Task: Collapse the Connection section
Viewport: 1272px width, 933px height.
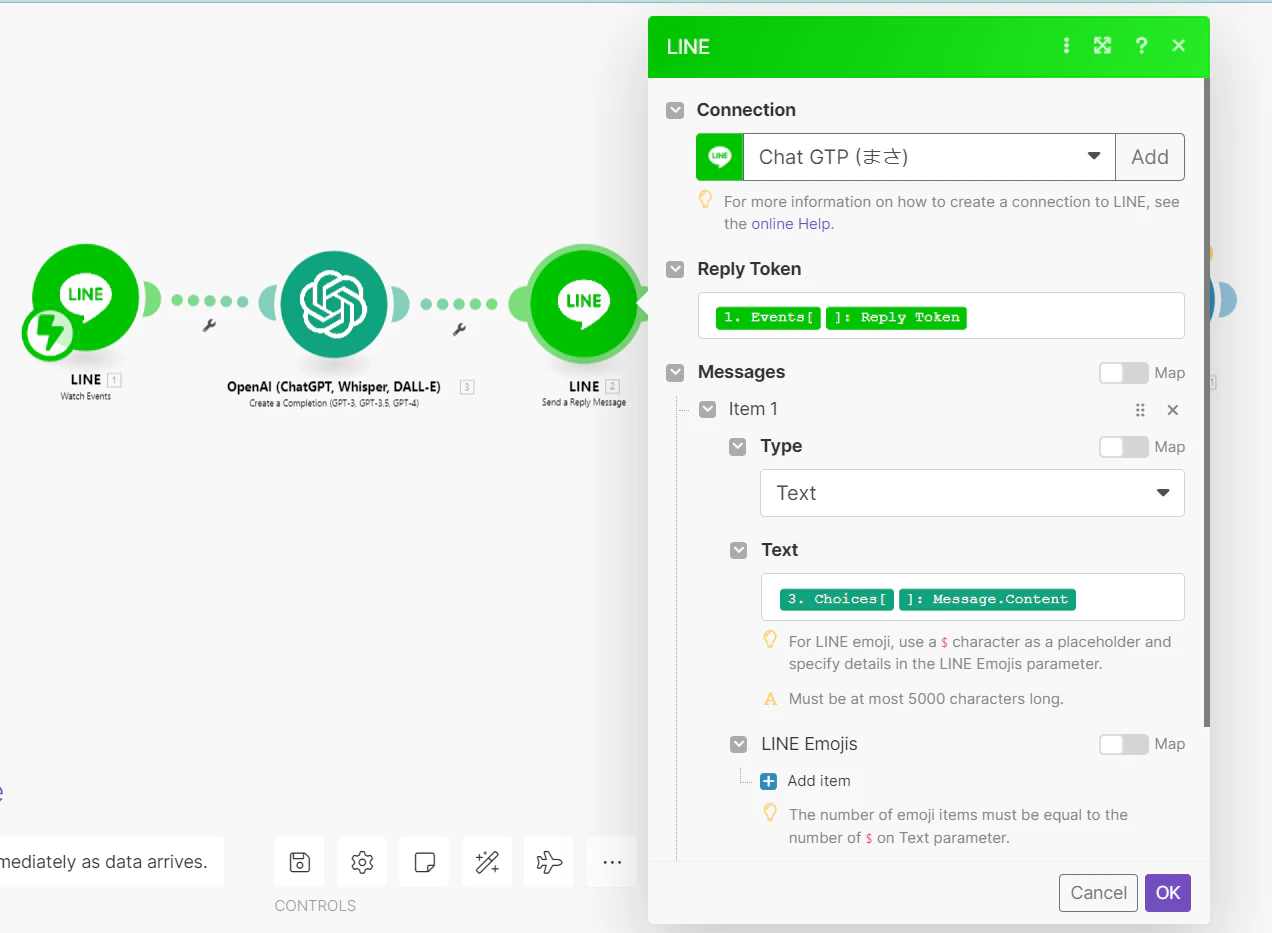Action: click(x=675, y=110)
